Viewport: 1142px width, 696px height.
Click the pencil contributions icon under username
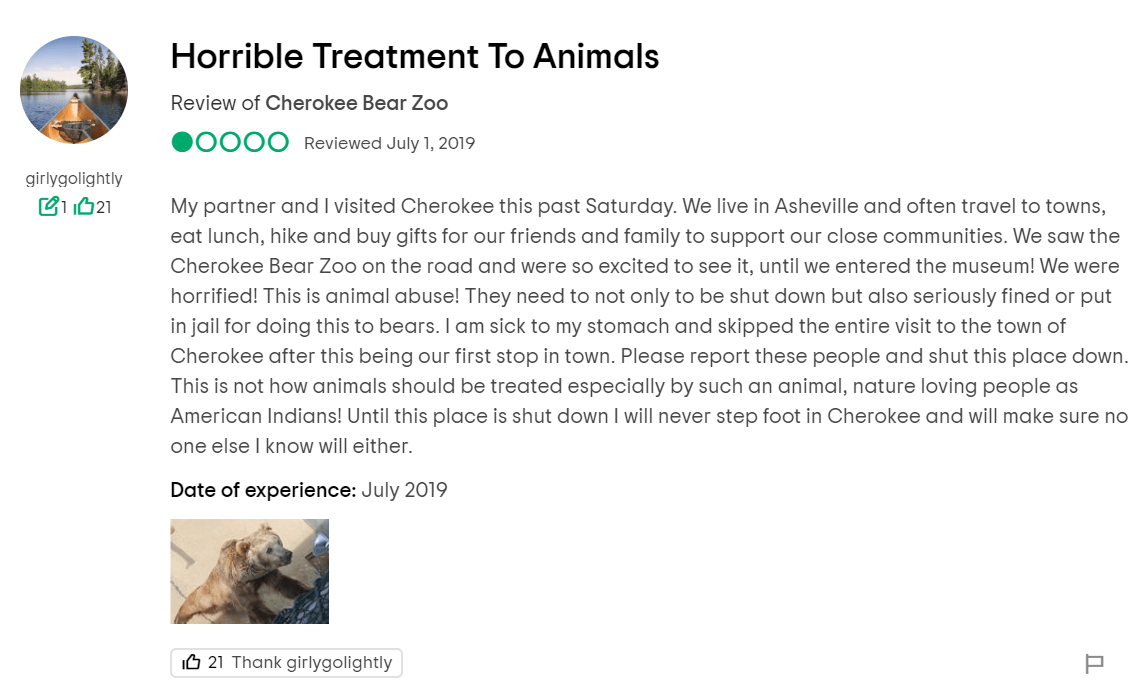(48, 207)
